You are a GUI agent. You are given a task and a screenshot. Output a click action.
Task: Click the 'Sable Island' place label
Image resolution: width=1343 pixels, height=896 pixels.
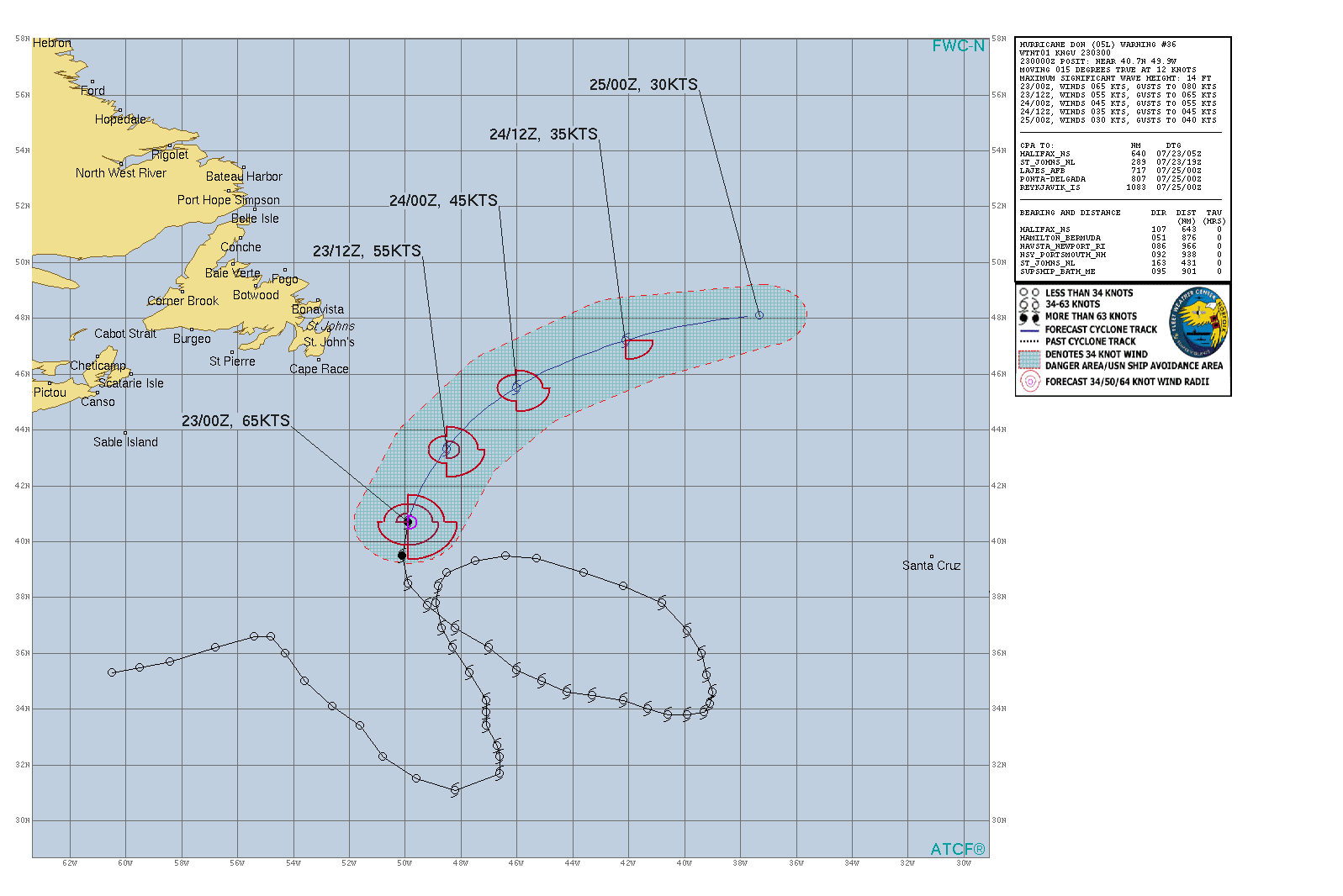pyautogui.click(x=125, y=442)
